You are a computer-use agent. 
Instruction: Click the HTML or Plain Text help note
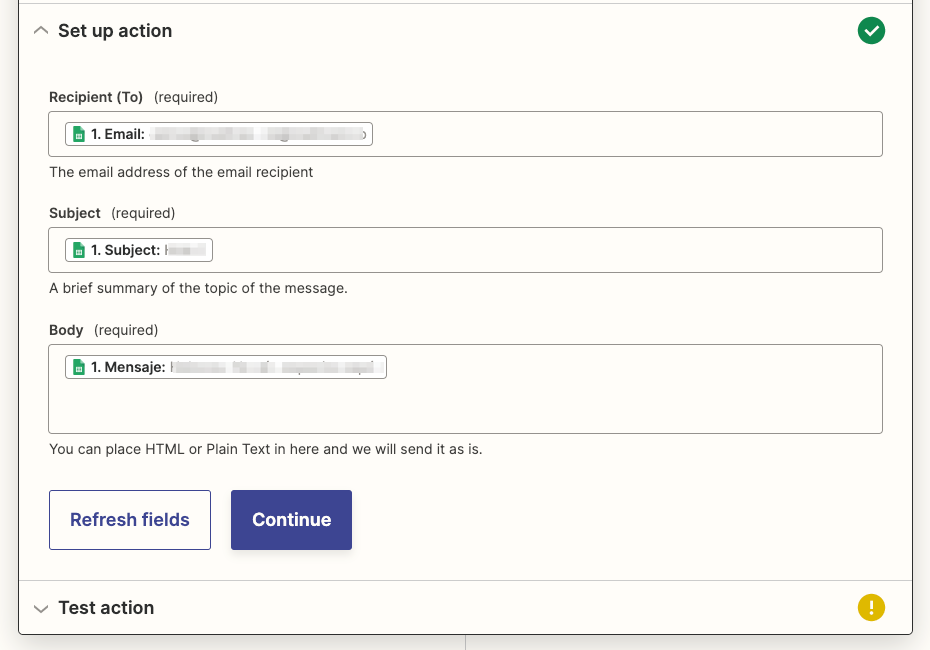click(x=265, y=449)
